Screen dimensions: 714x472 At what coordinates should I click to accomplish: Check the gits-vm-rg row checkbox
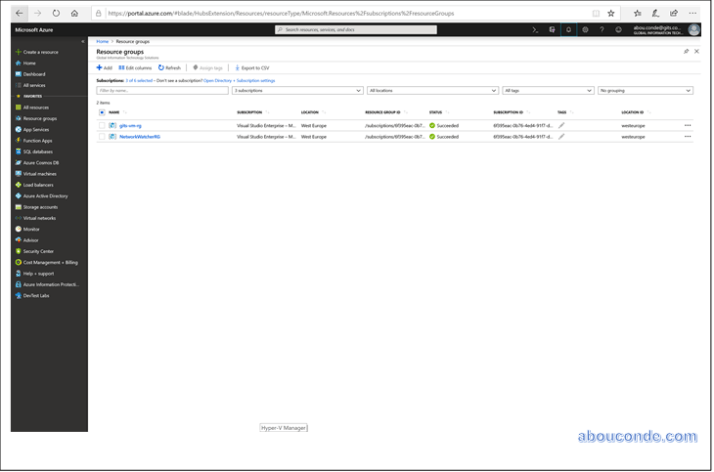[x=101, y=125]
